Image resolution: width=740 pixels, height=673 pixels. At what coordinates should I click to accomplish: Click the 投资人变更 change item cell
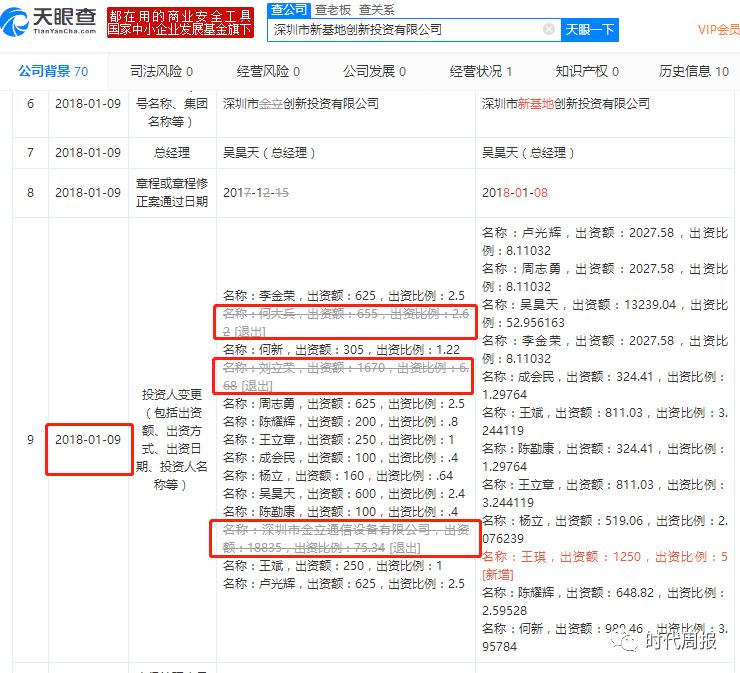(x=172, y=439)
